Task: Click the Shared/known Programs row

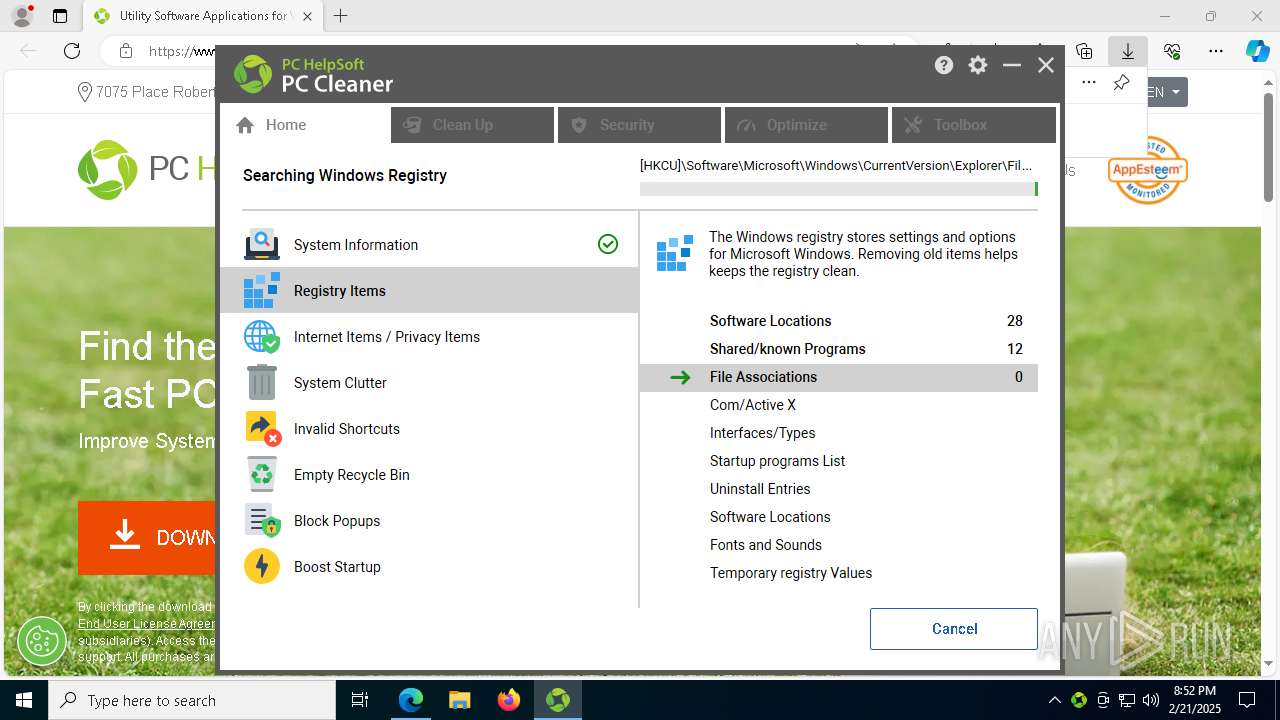Action: tap(839, 349)
